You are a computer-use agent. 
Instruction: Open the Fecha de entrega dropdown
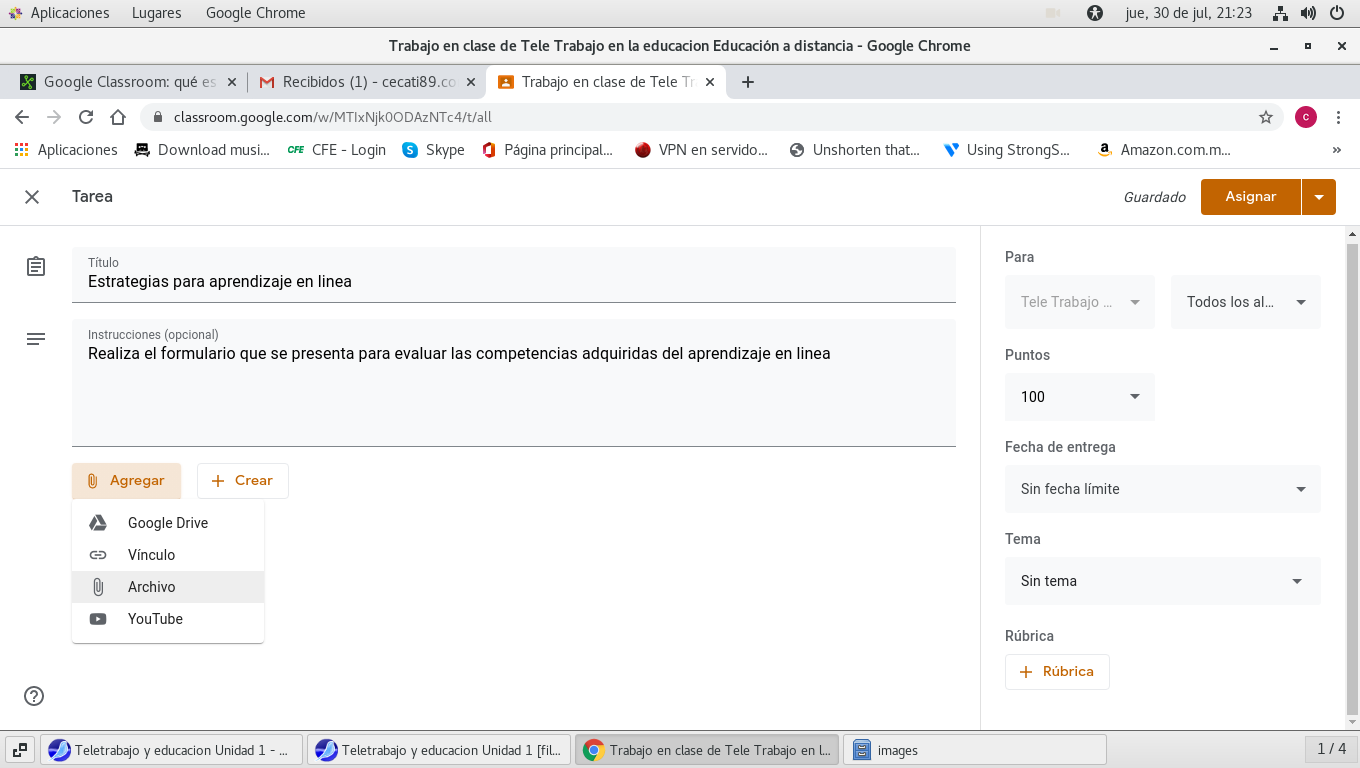tap(1162, 489)
